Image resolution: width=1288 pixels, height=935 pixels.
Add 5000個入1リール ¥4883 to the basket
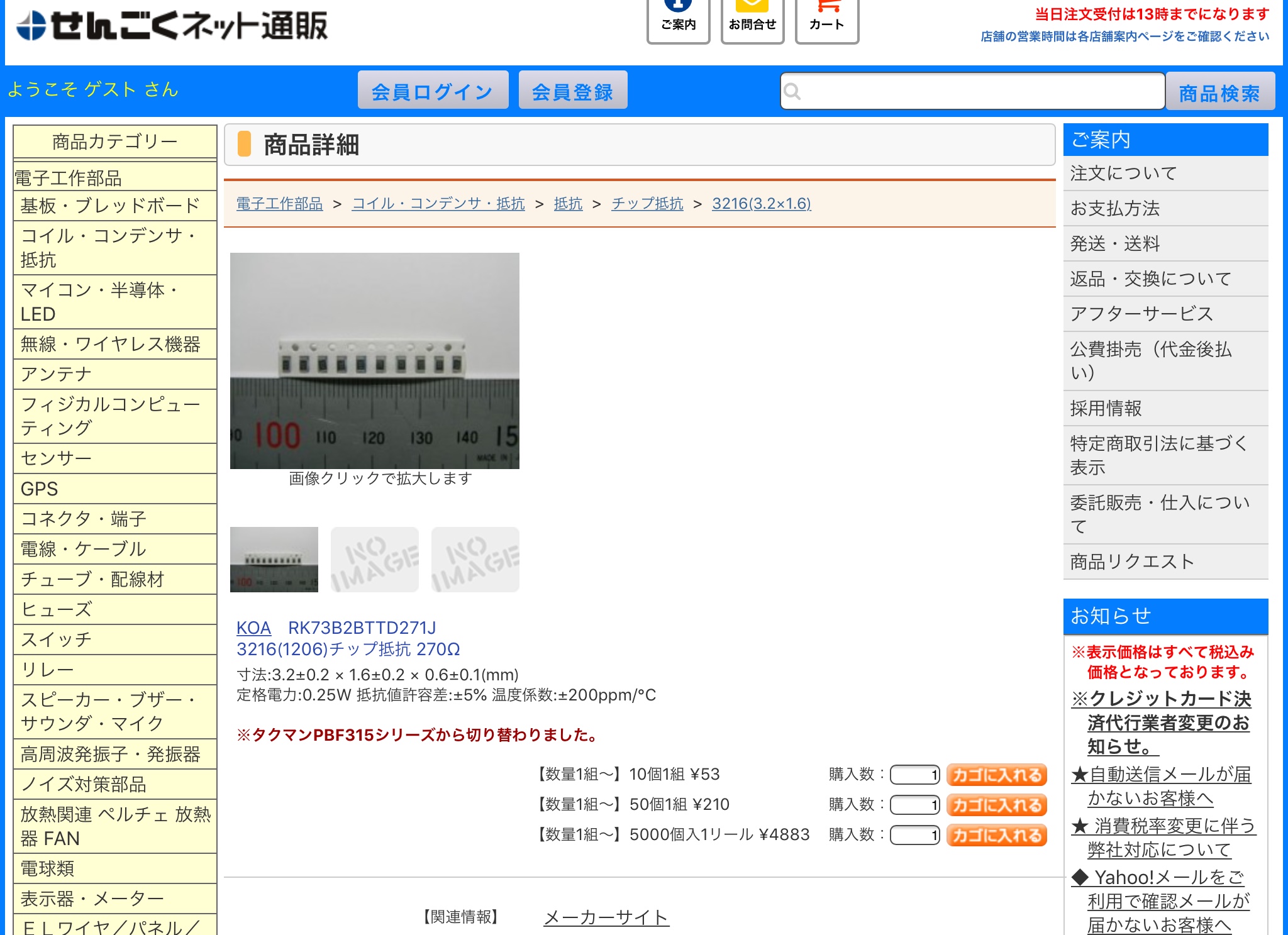tap(997, 835)
